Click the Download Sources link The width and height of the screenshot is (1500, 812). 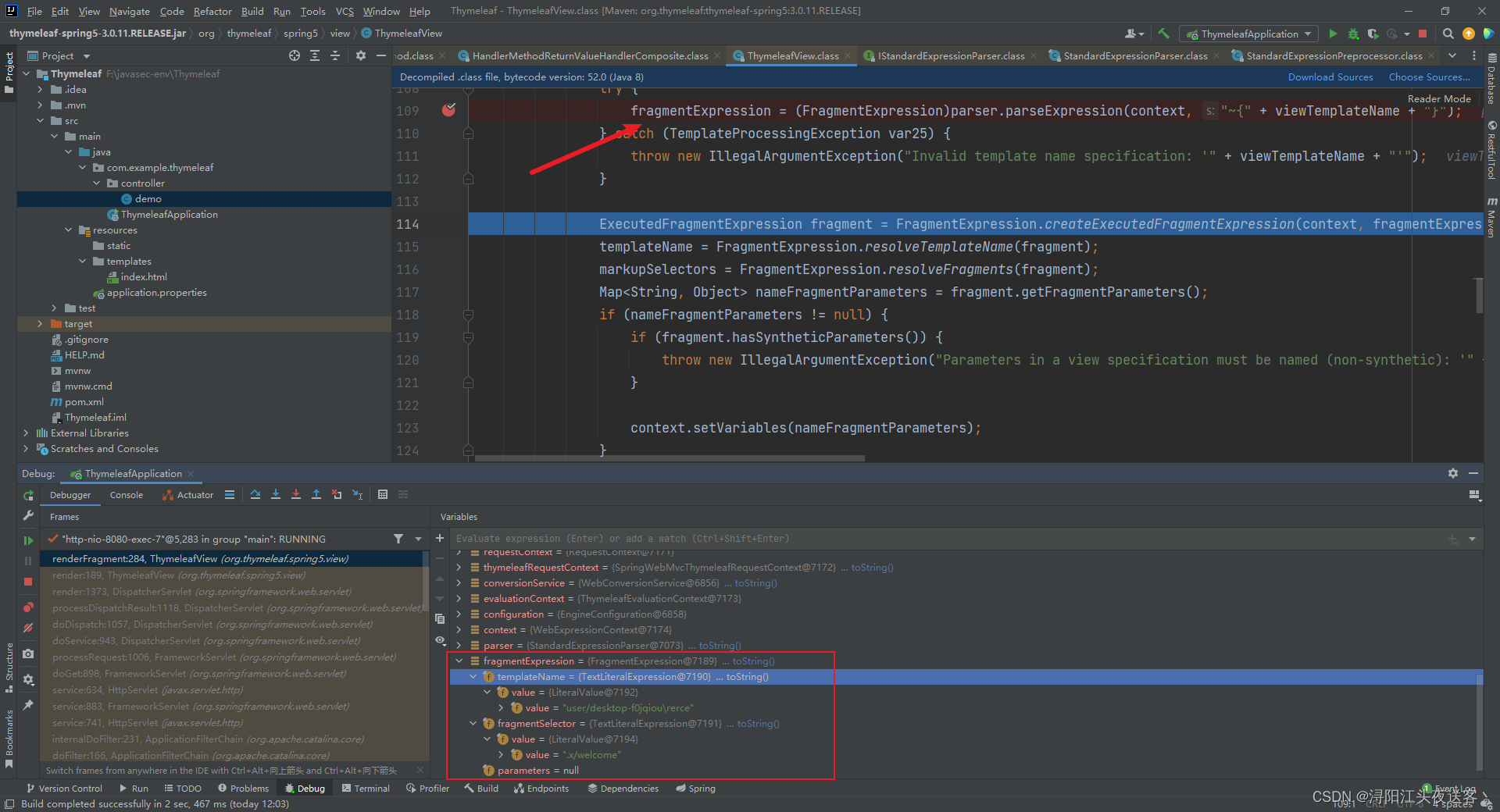[x=1330, y=77]
